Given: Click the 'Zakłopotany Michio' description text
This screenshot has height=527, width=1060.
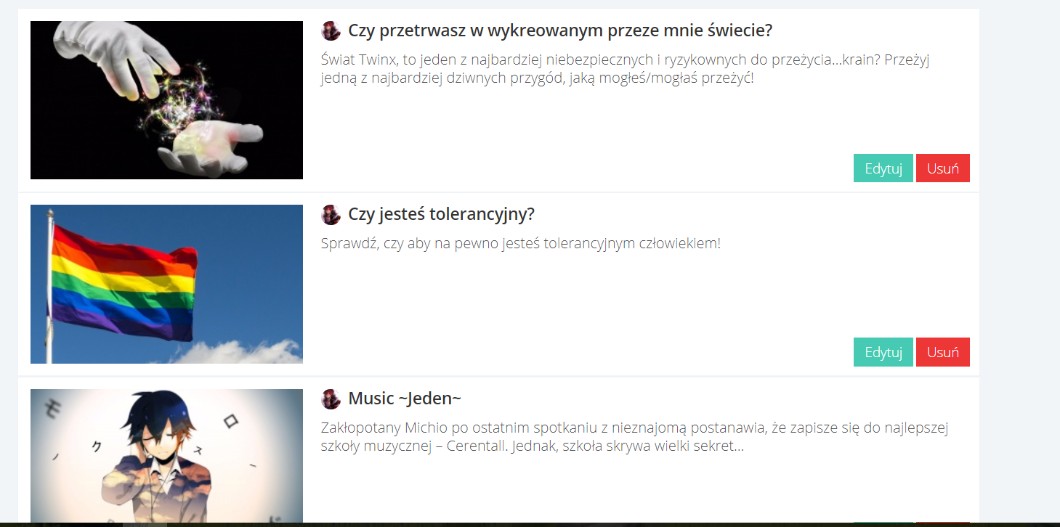Looking at the screenshot, I should (635, 437).
